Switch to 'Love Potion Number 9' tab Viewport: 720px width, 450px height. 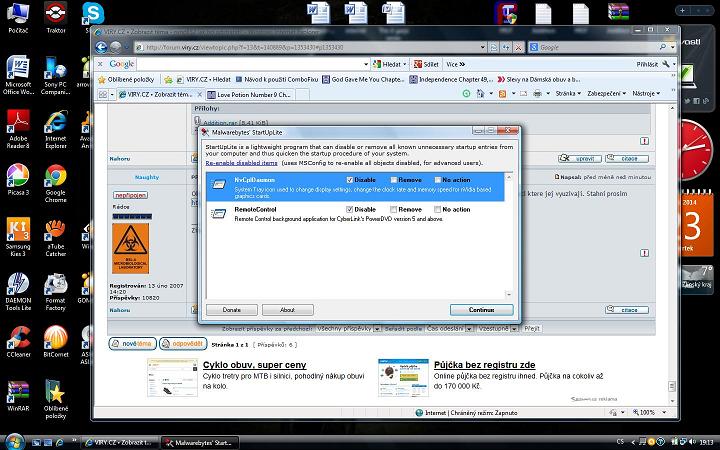click(x=254, y=93)
